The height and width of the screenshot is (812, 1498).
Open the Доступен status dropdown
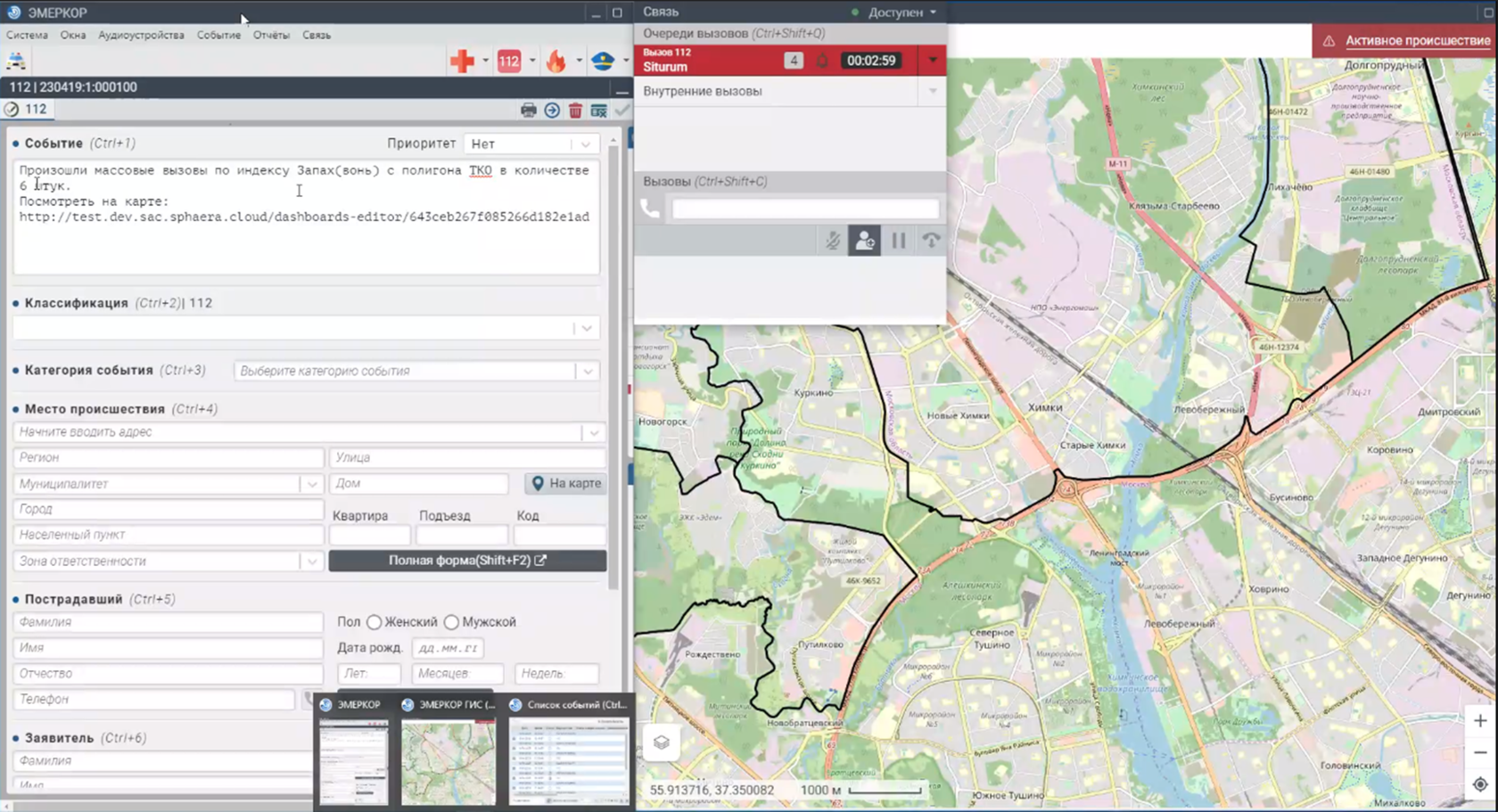(x=896, y=12)
